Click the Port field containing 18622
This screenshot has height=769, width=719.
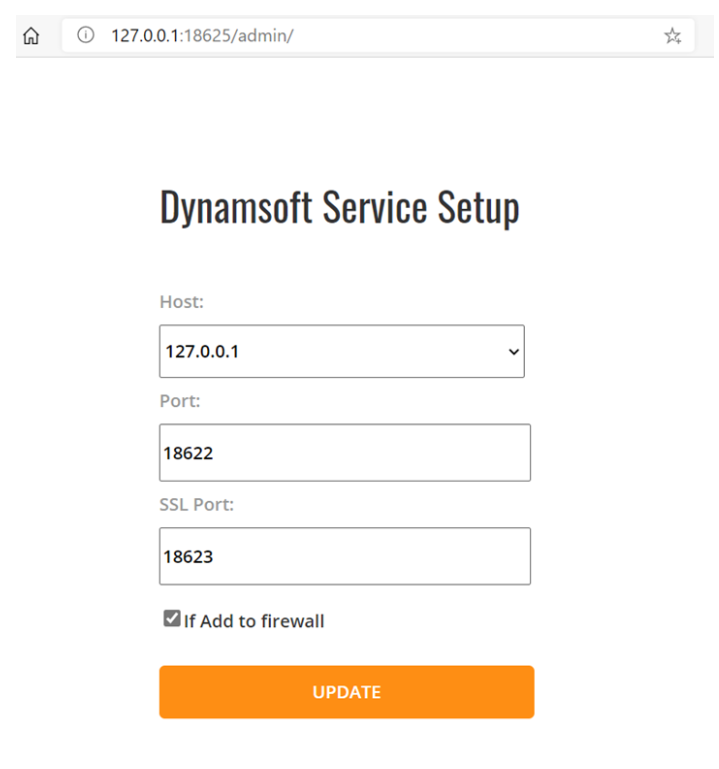345,453
